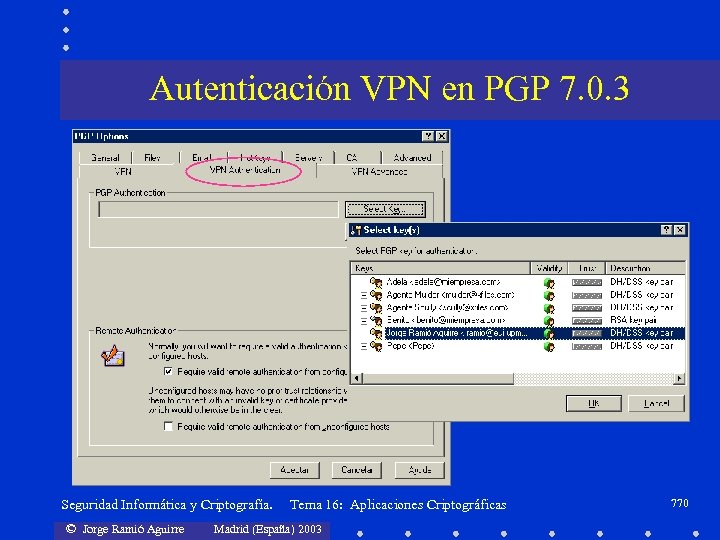
Task: Click key icon for Jorge Ramió Aguirre row
Action: [x=376, y=333]
